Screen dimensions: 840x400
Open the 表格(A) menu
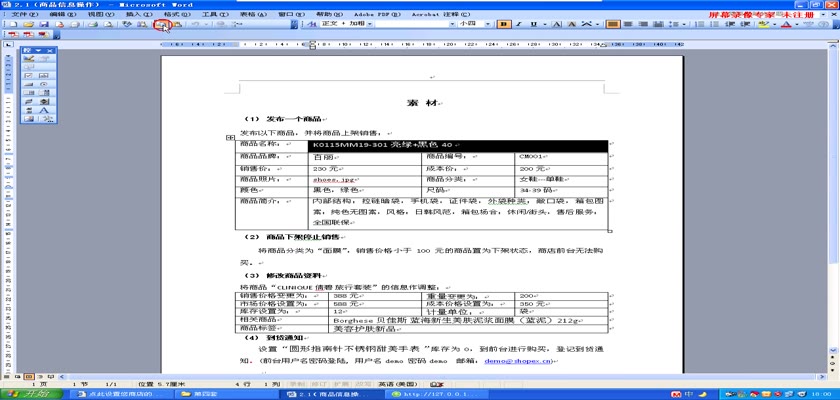(254, 14)
